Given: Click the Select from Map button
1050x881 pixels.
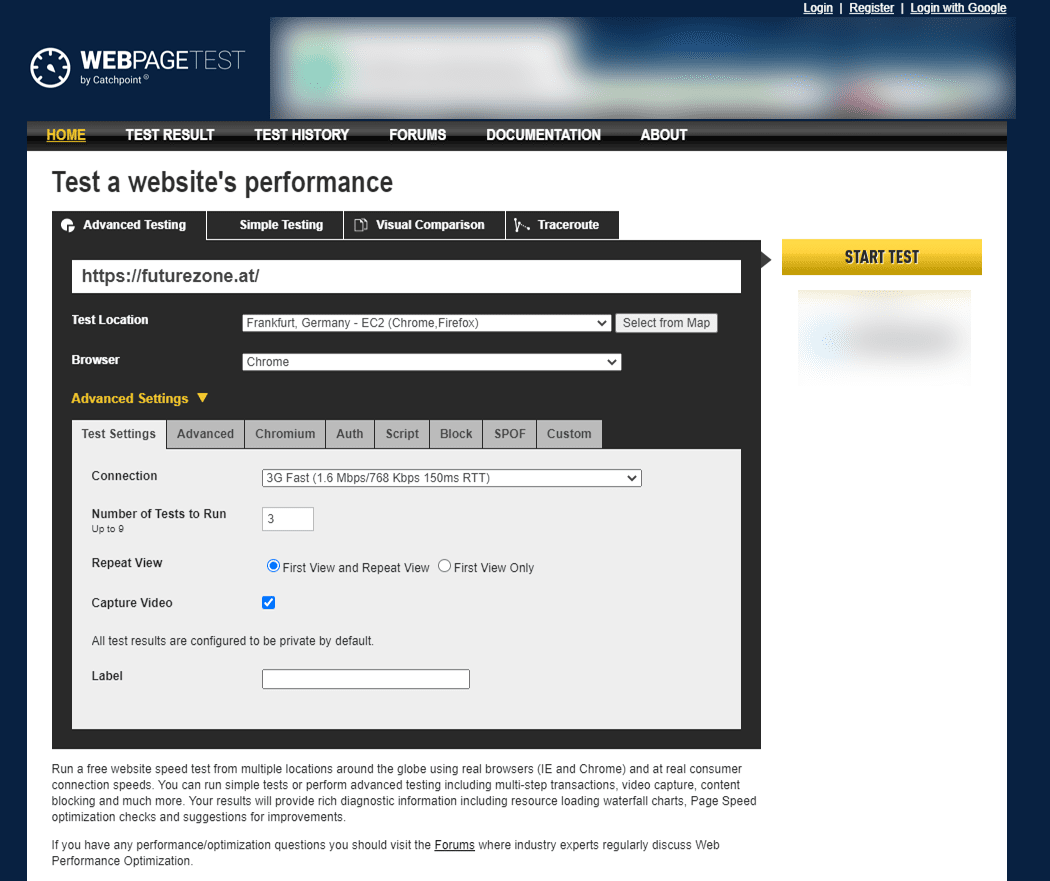Looking at the screenshot, I should click(x=666, y=323).
